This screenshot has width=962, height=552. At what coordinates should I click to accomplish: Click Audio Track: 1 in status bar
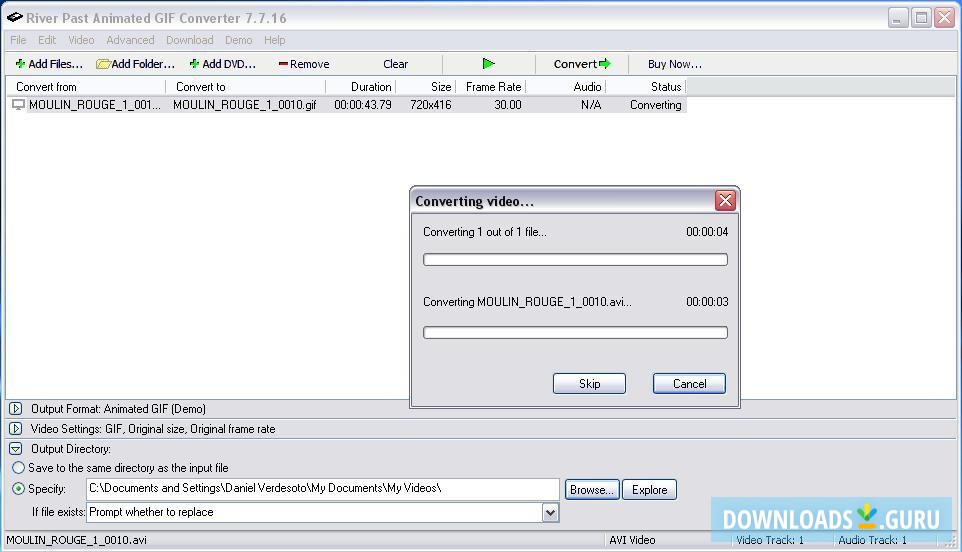[872, 540]
